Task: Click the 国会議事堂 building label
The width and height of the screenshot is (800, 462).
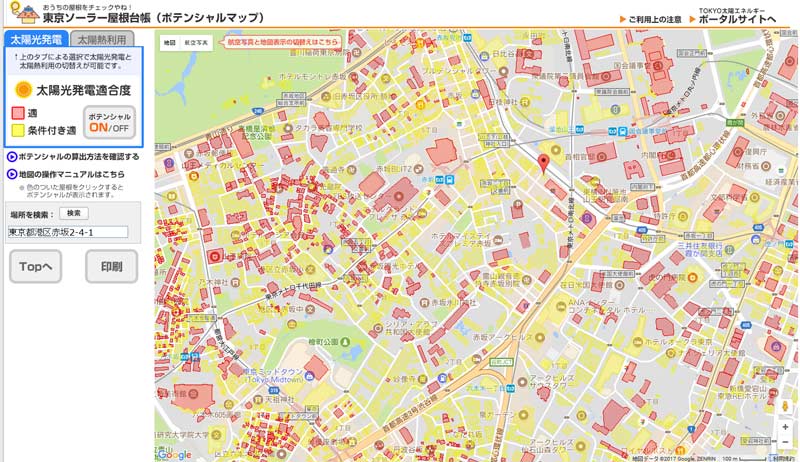Action: (633, 65)
